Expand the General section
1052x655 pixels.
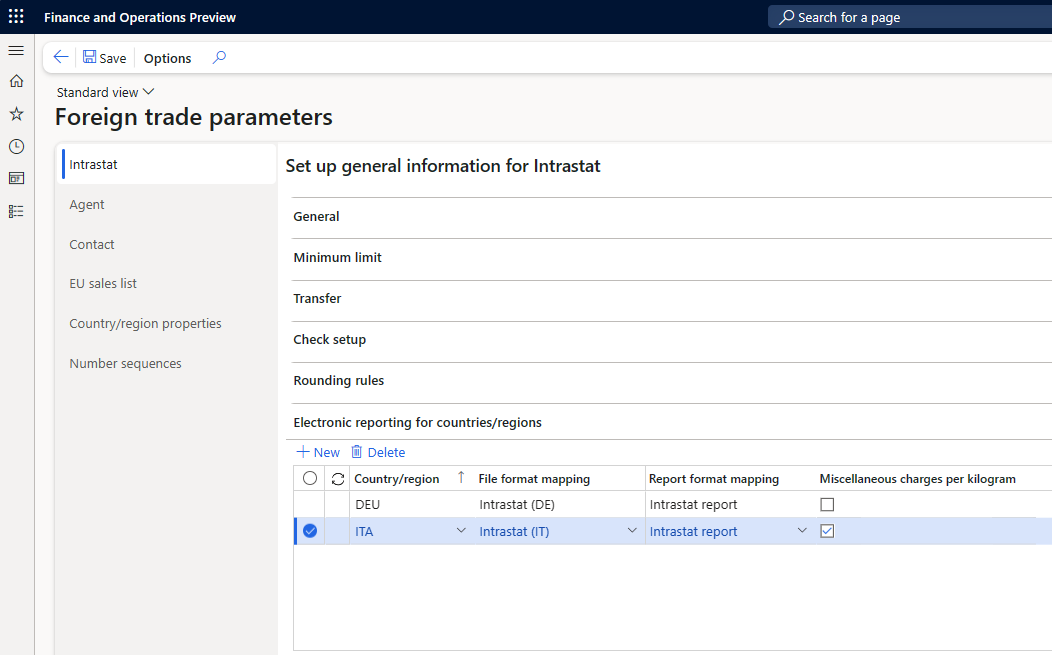point(672,217)
